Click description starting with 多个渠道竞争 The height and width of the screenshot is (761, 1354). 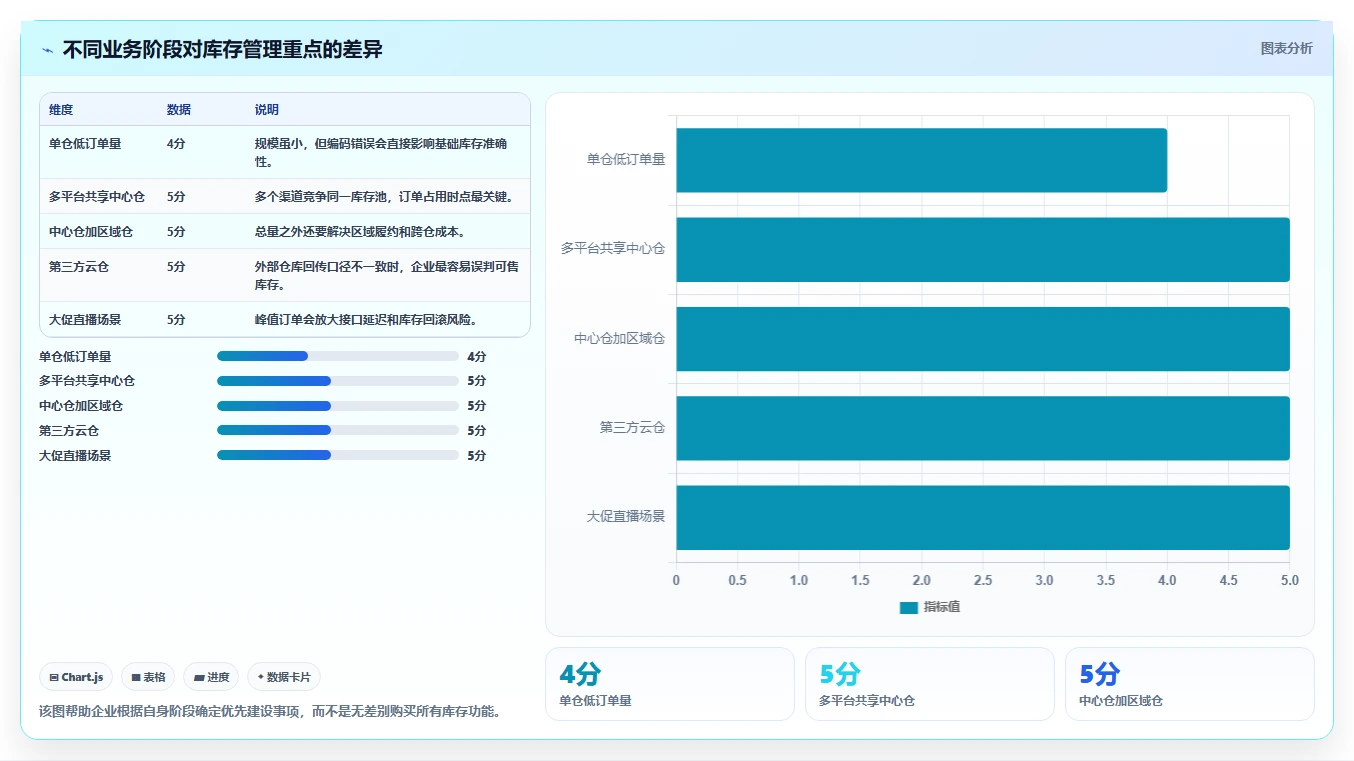pos(384,197)
